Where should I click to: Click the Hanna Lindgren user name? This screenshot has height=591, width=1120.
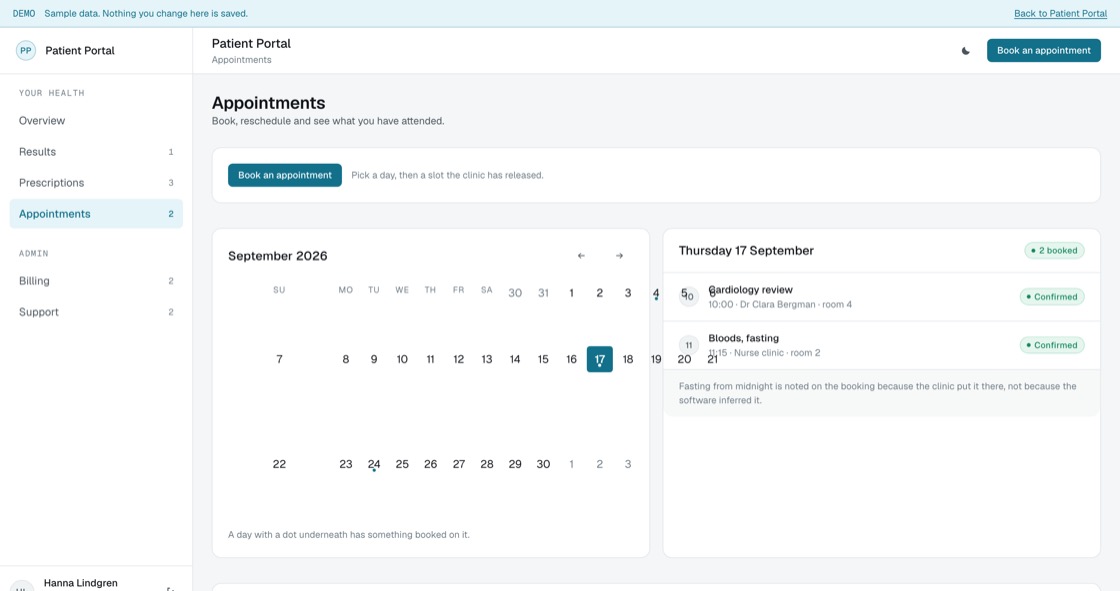tap(81, 583)
